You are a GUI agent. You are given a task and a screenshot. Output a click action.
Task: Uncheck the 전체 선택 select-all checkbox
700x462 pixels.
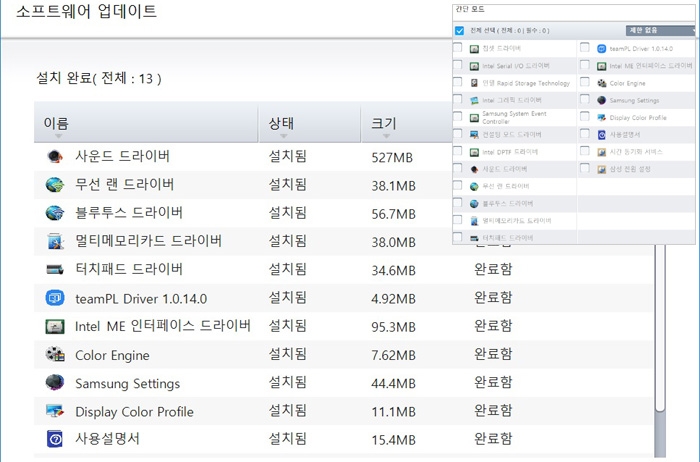[x=459, y=30]
